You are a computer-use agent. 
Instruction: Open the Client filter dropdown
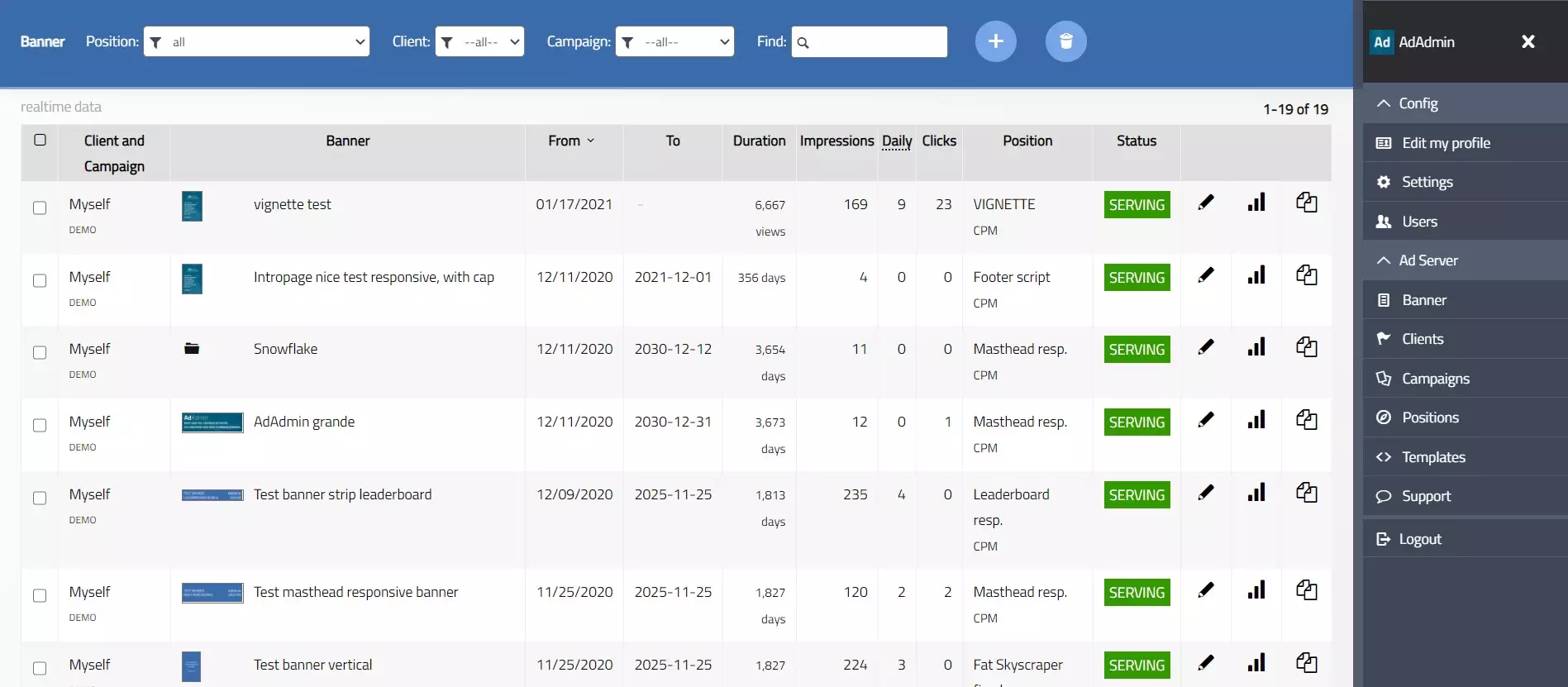tap(479, 42)
